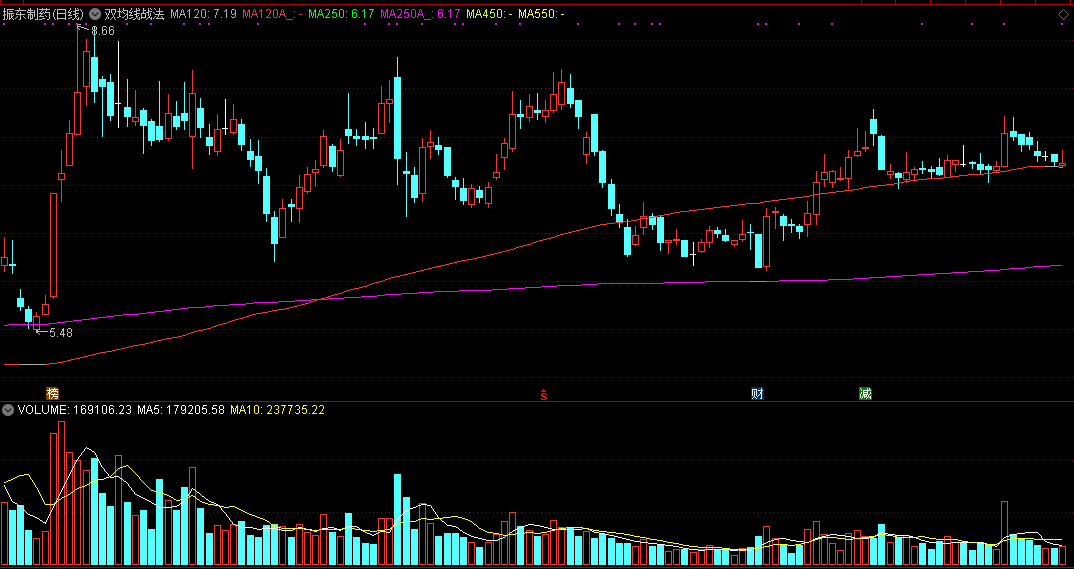The image size is (1074, 569).
Task: Click the 振东制药(日线) stock title
Action: (43, 14)
